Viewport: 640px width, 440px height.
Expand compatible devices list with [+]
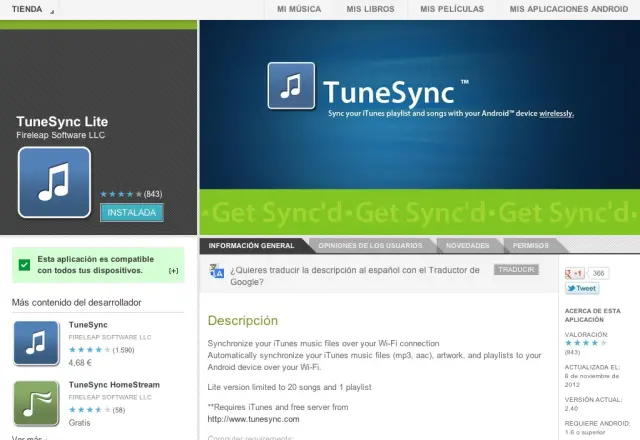click(173, 270)
